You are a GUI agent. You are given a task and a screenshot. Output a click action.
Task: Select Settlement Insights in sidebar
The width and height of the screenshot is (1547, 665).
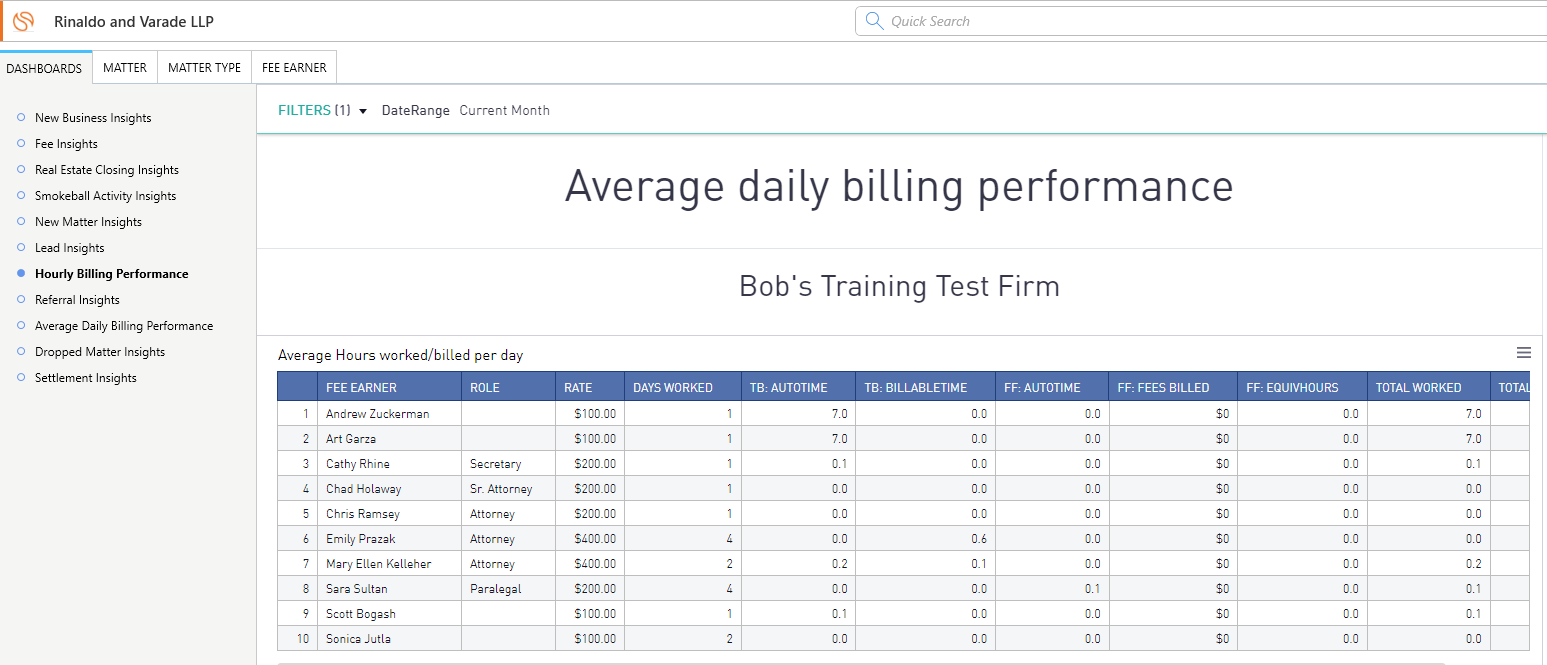[85, 378]
